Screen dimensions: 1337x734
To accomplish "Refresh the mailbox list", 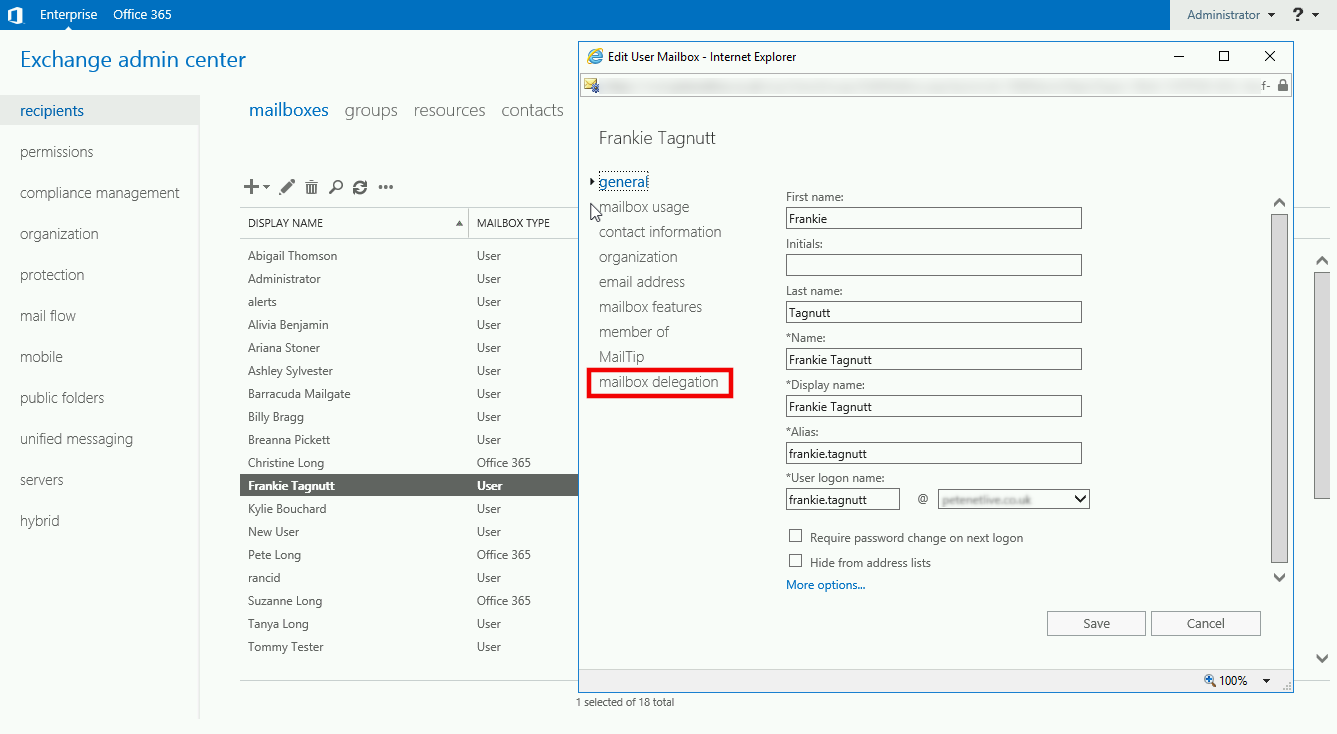I will [360, 187].
